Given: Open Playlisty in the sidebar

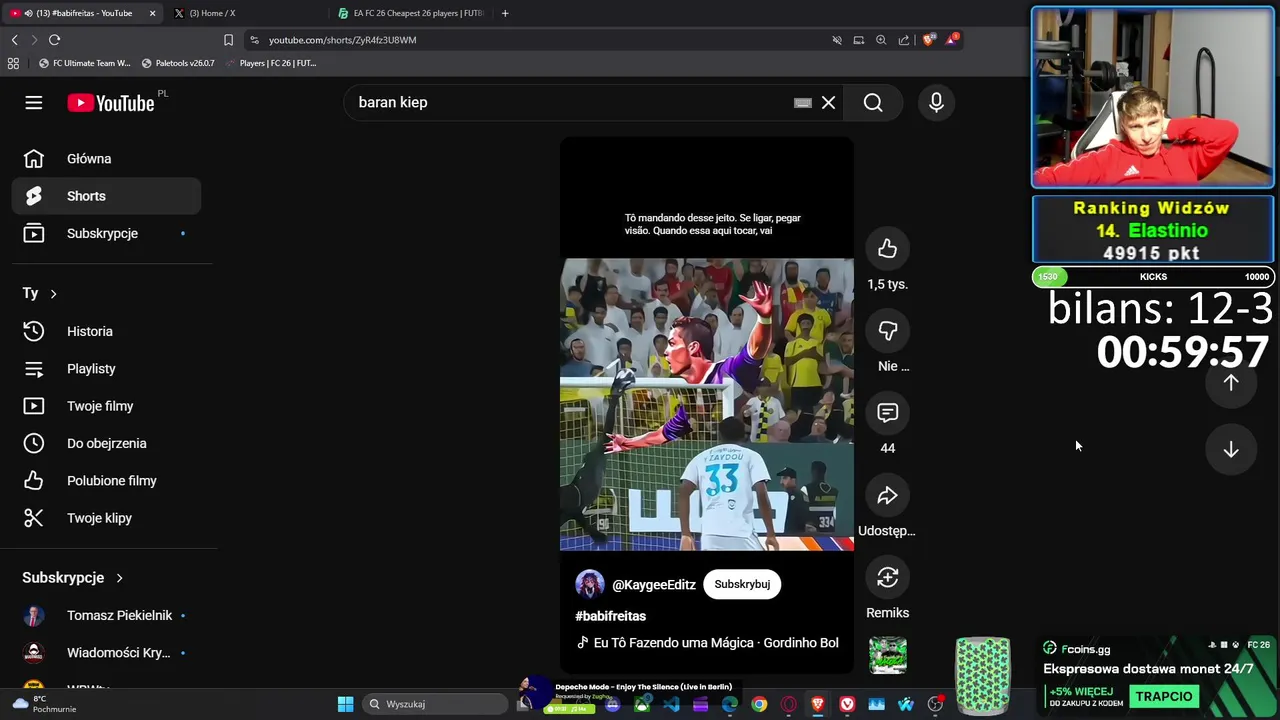Looking at the screenshot, I should click(x=106, y=368).
